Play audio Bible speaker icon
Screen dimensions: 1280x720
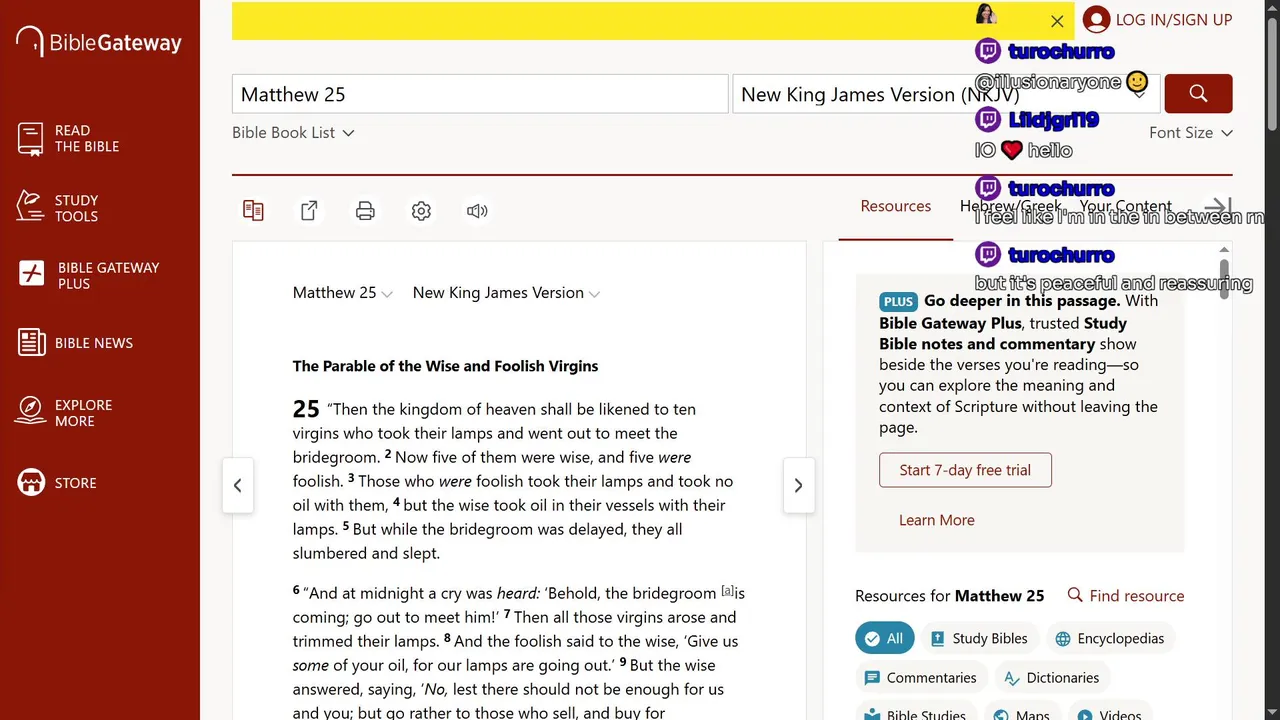click(477, 211)
